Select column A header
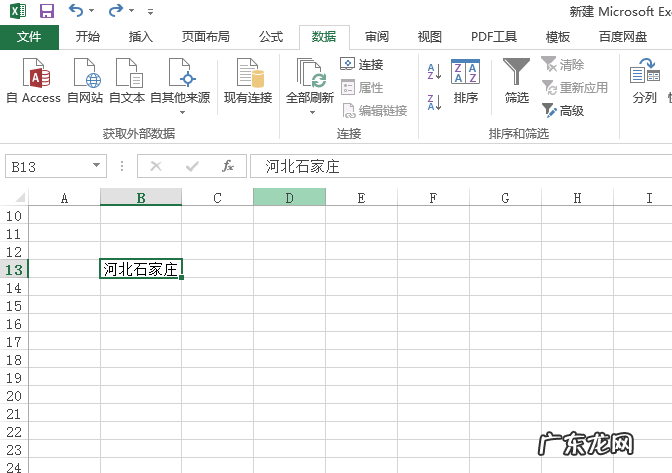The height and width of the screenshot is (473, 672). (x=64, y=198)
